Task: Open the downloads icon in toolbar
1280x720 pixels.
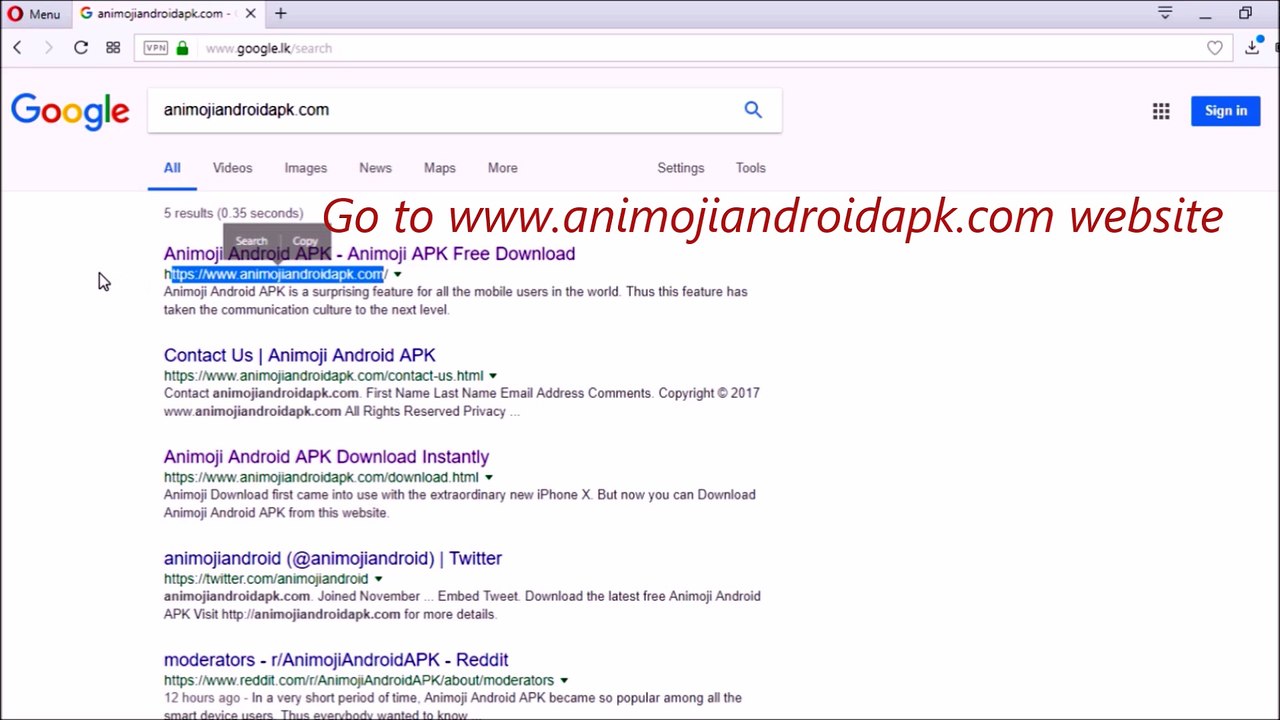Action: pyautogui.click(x=1253, y=47)
